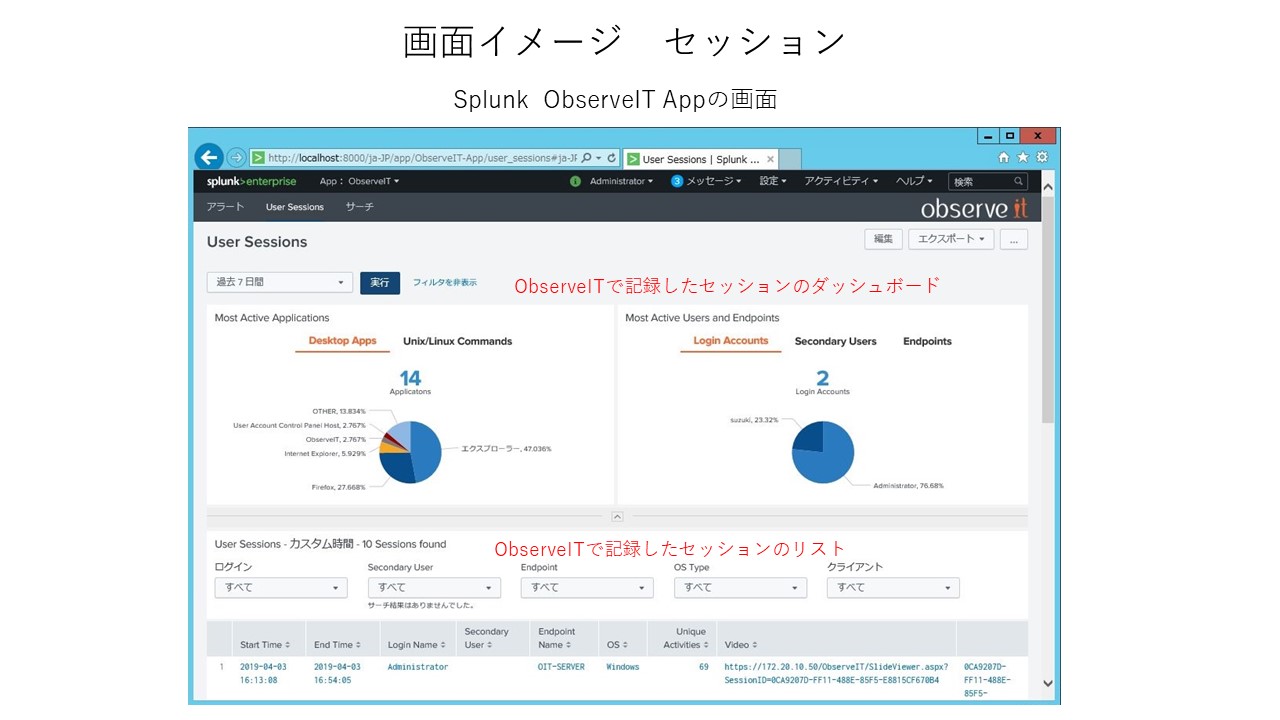1280x720 pixels.
Task: Open the ログイン filter dropdown
Action: pyautogui.click(x=281, y=588)
